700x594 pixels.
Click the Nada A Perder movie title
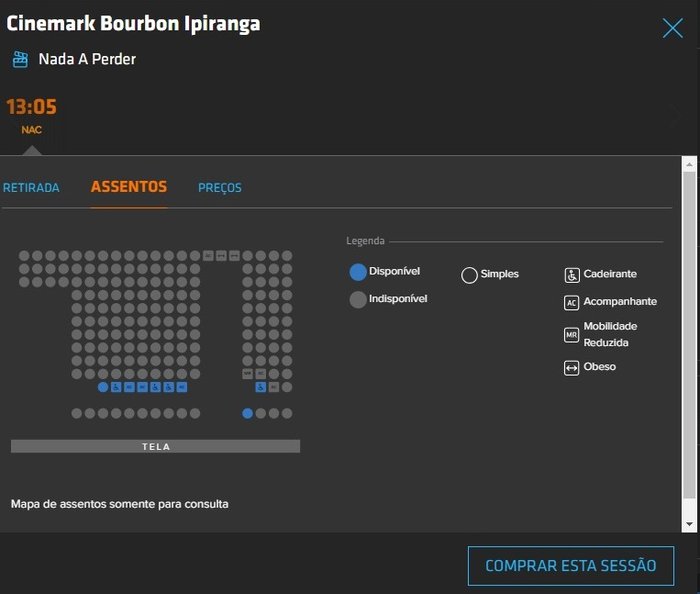click(x=87, y=59)
